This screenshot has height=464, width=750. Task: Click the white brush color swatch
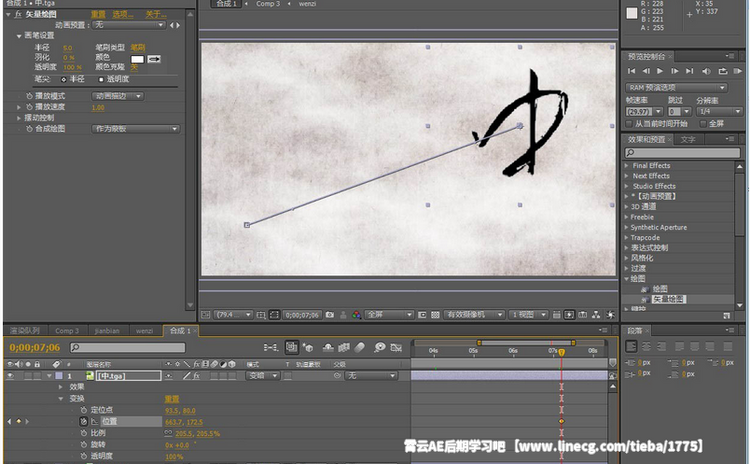point(137,59)
